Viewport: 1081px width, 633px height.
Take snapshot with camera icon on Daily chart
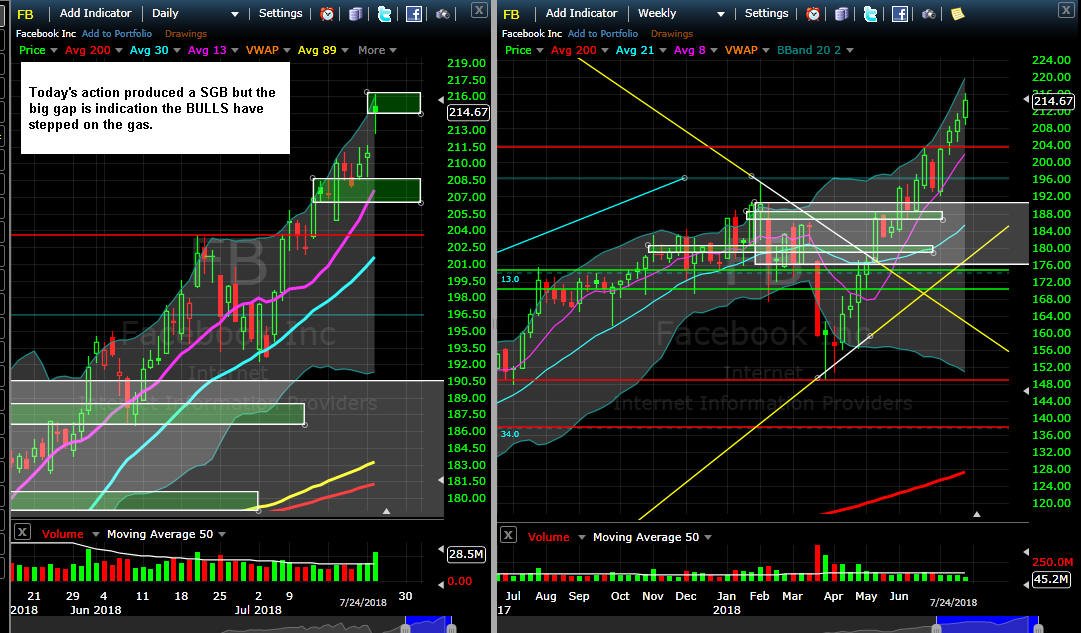tap(443, 14)
